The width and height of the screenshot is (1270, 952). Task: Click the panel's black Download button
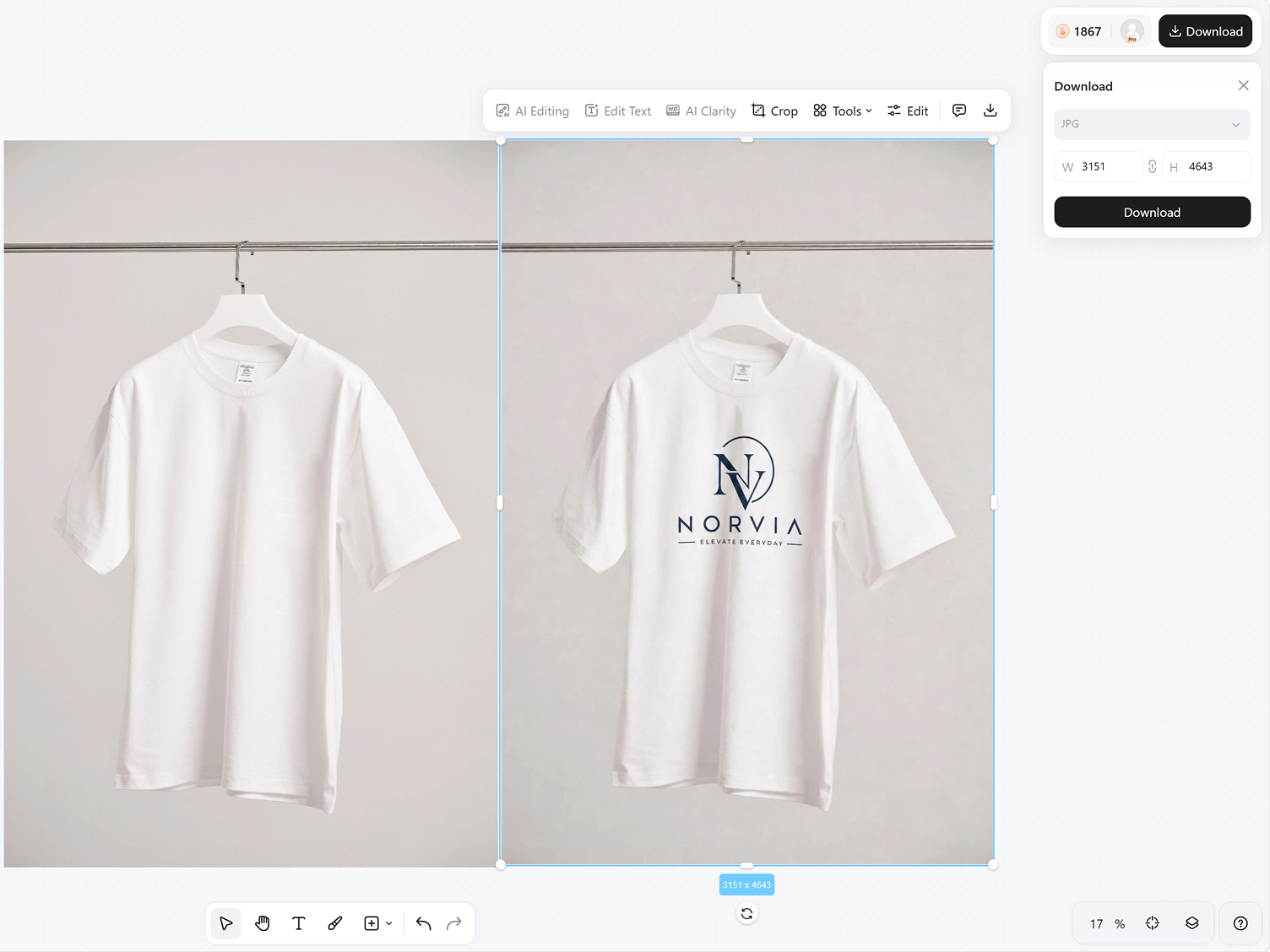coord(1152,212)
